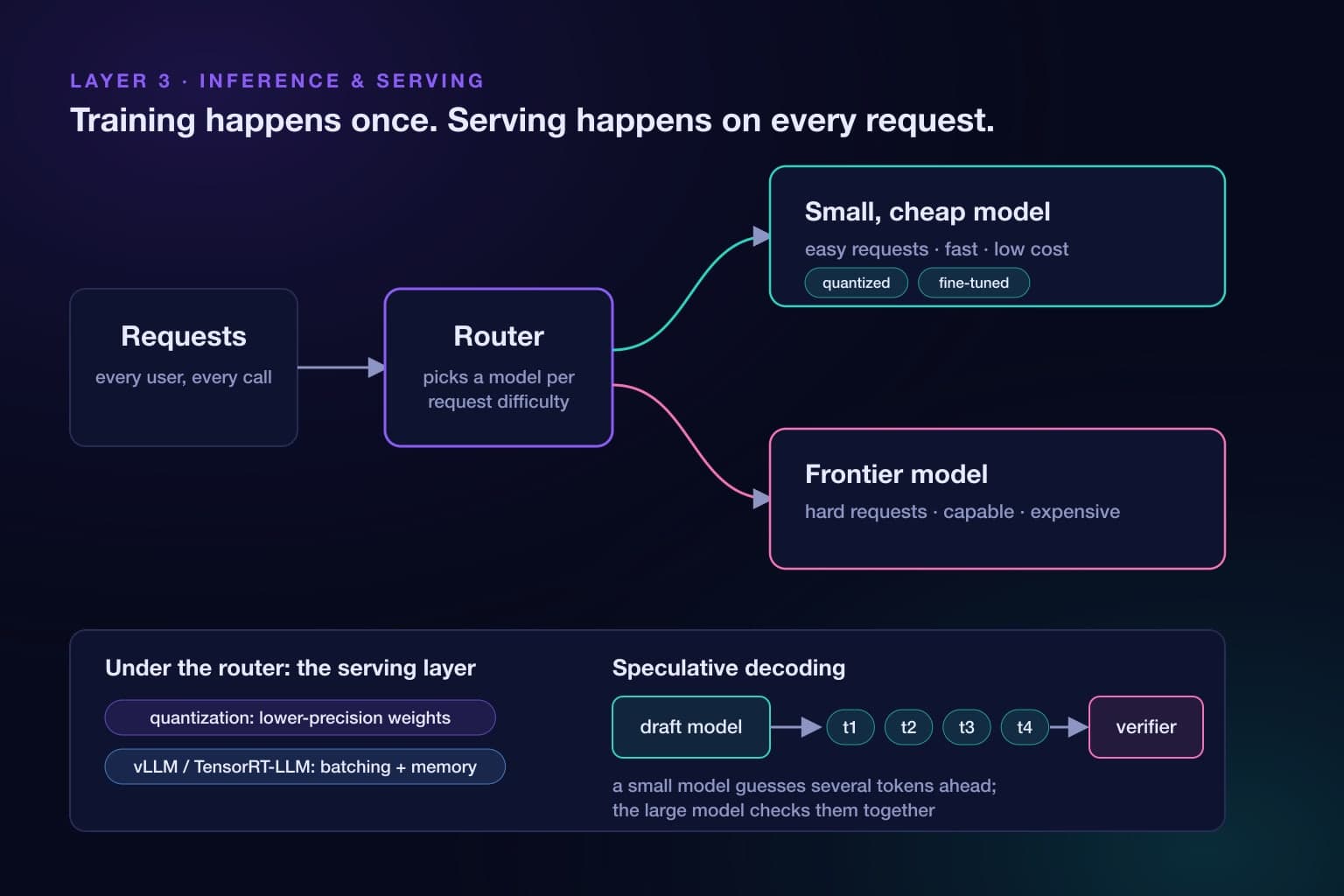Screen dimensions: 1344x896
Task: Select the quantization: lower-precision weights pill
Action: [300, 717]
